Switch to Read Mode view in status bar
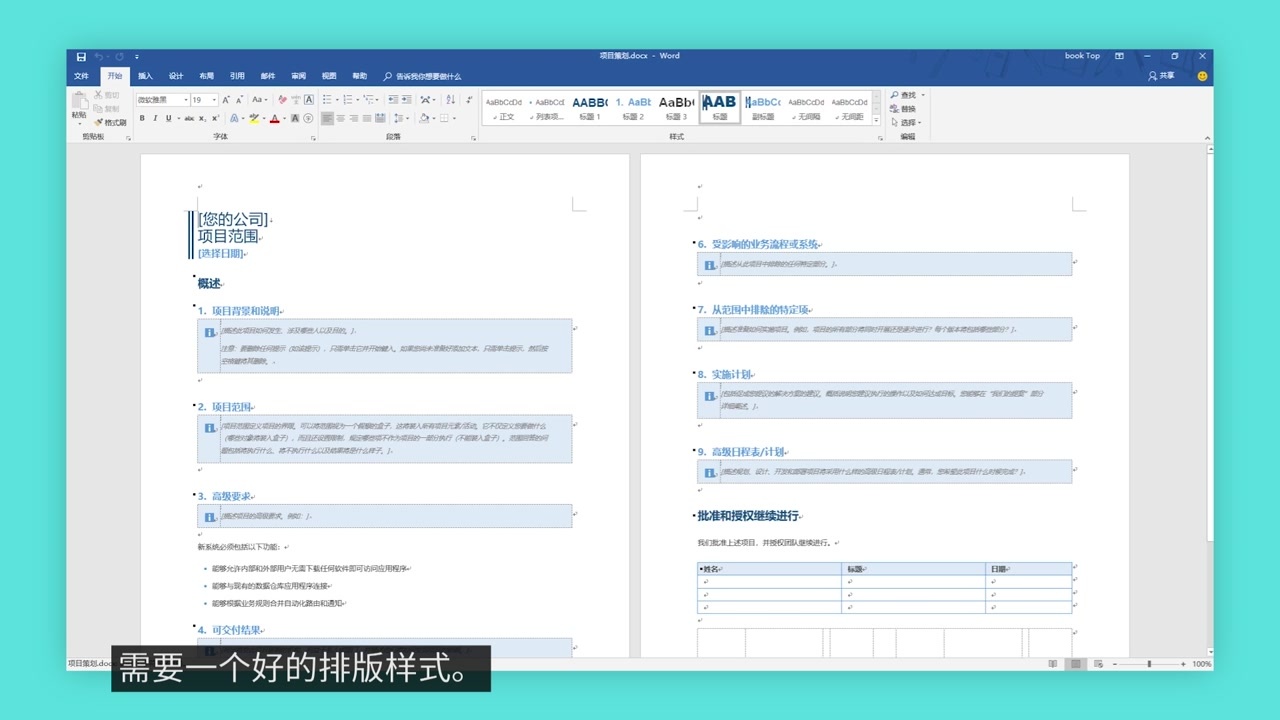1280x720 pixels. (1052, 664)
